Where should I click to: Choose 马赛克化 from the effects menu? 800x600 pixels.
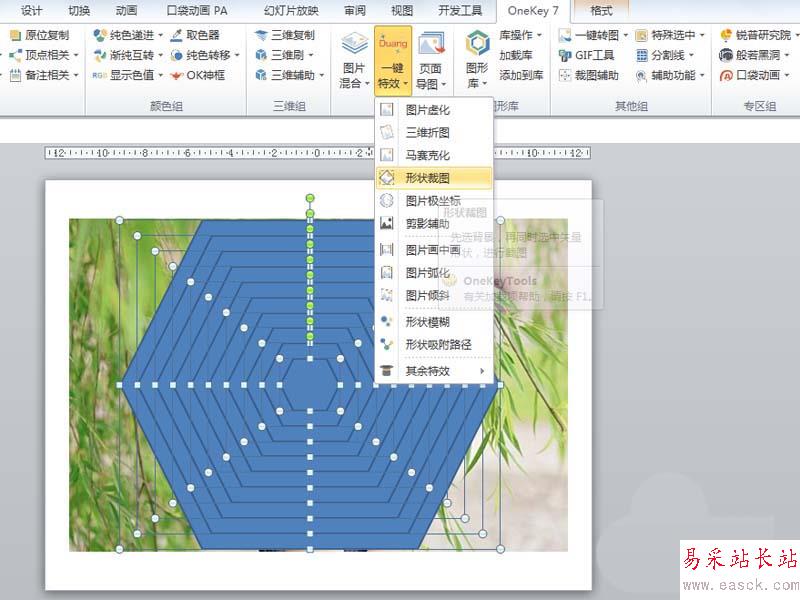[434, 155]
